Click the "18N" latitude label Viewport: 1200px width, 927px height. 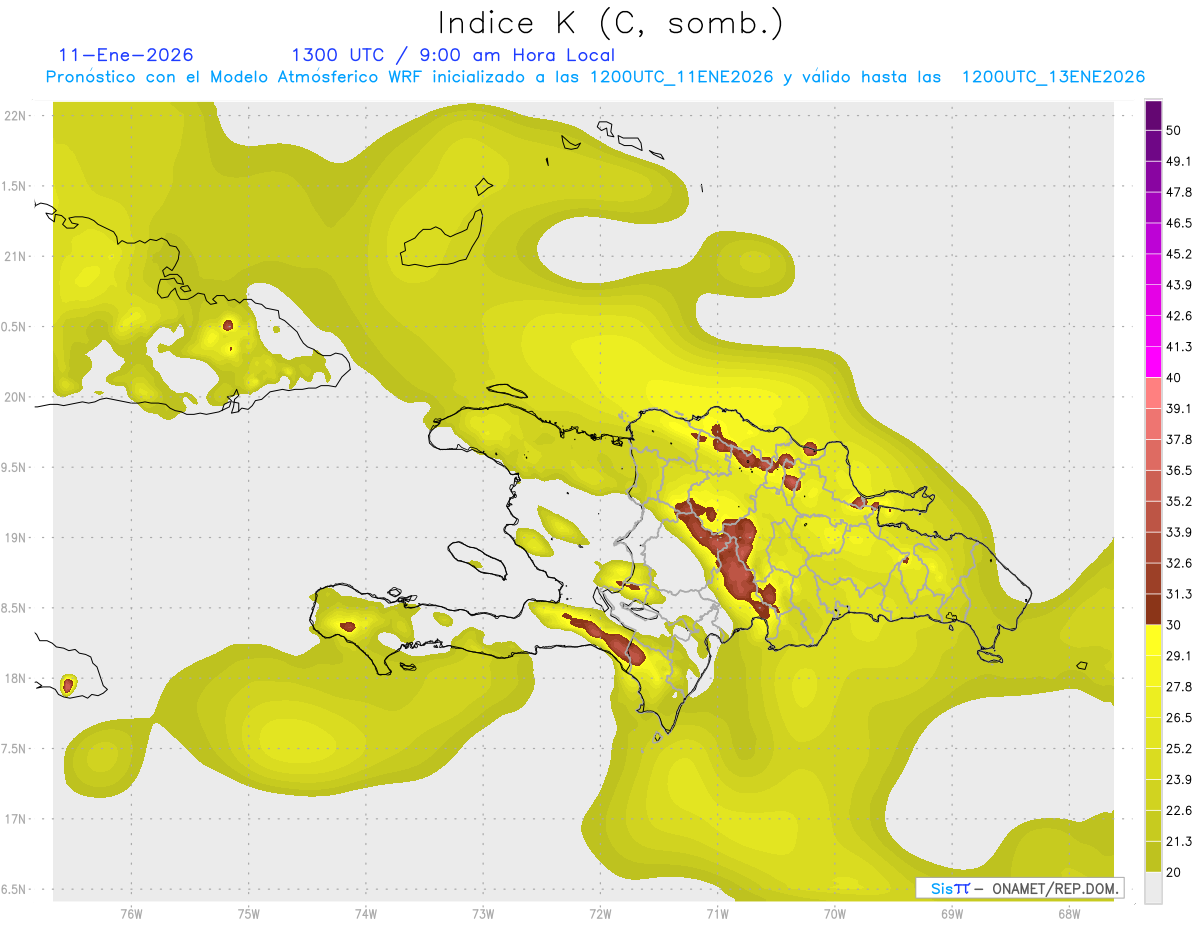(x=15, y=678)
